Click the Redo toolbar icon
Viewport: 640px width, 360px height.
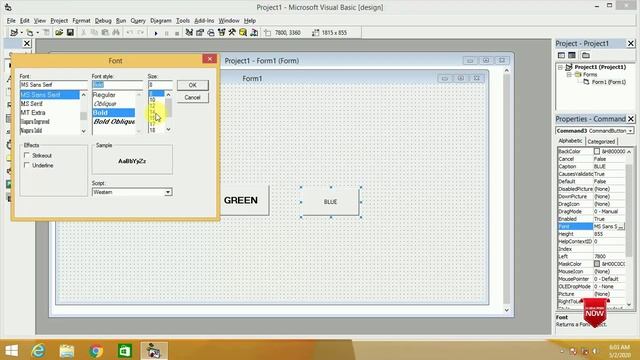click(x=140, y=32)
